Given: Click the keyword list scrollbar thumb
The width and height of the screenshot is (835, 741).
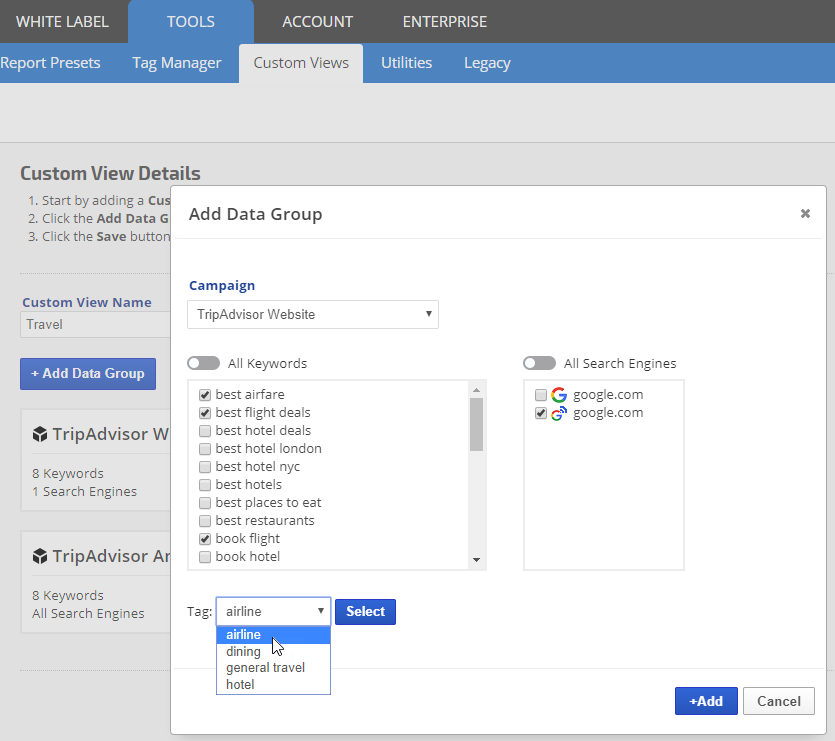Looking at the screenshot, I should pyautogui.click(x=476, y=424).
